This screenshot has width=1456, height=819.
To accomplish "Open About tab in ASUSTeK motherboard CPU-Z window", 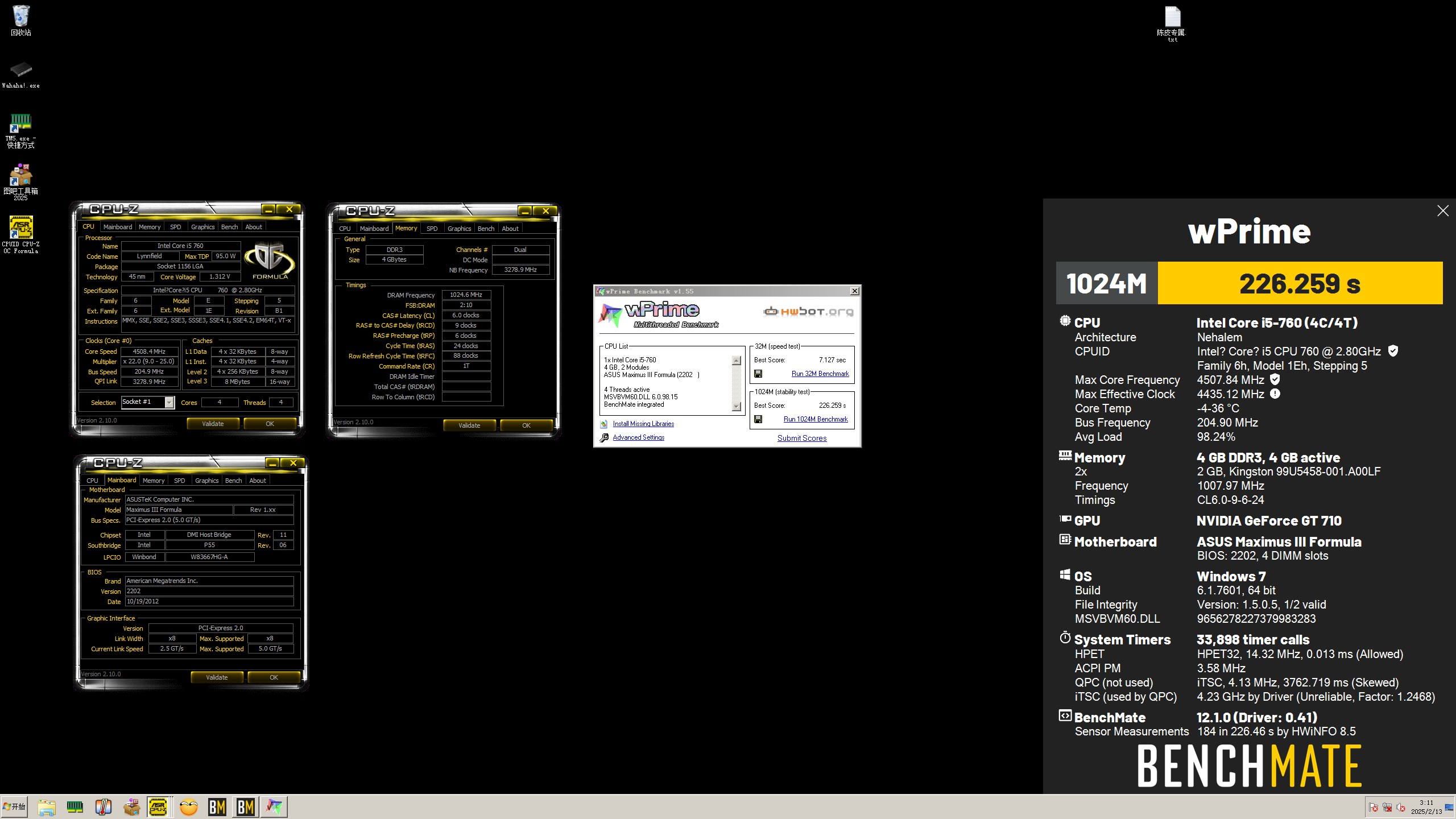I will [258, 481].
